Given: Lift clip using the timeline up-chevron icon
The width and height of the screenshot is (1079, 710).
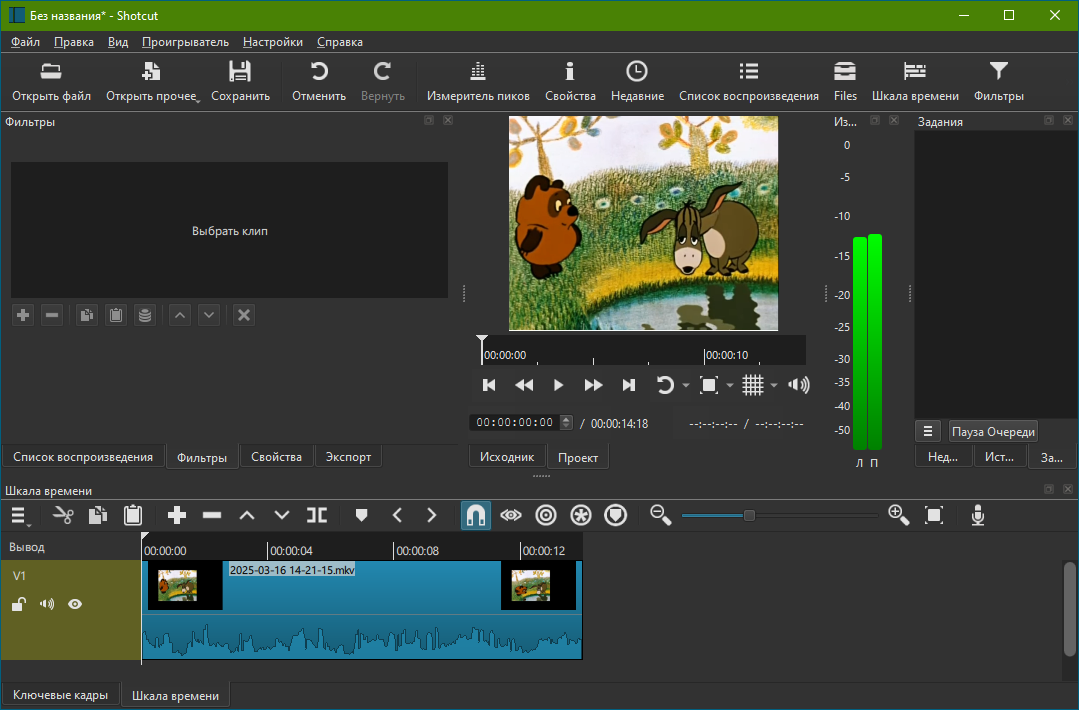Looking at the screenshot, I should [247, 515].
